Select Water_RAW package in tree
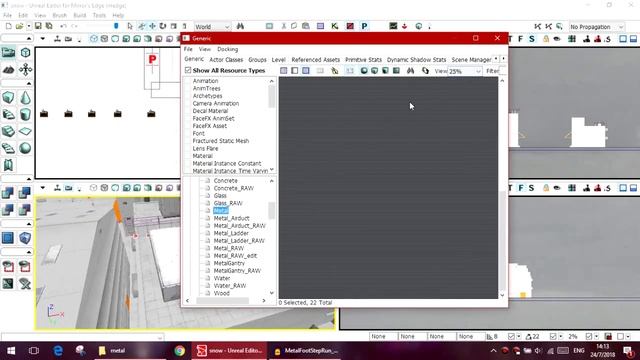The image size is (640, 360). (x=230, y=286)
